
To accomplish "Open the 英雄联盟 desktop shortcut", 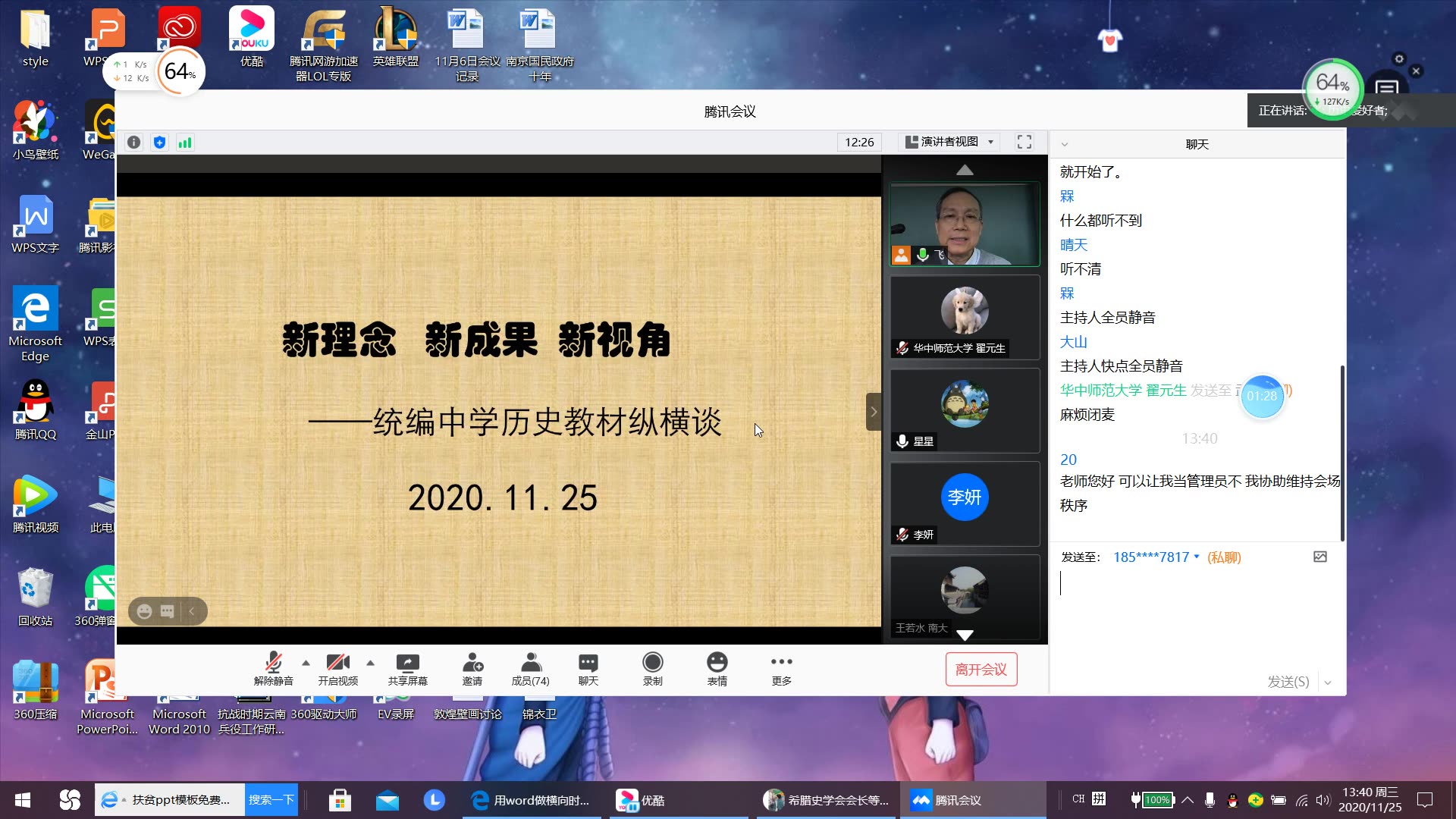I will [x=396, y=38].
